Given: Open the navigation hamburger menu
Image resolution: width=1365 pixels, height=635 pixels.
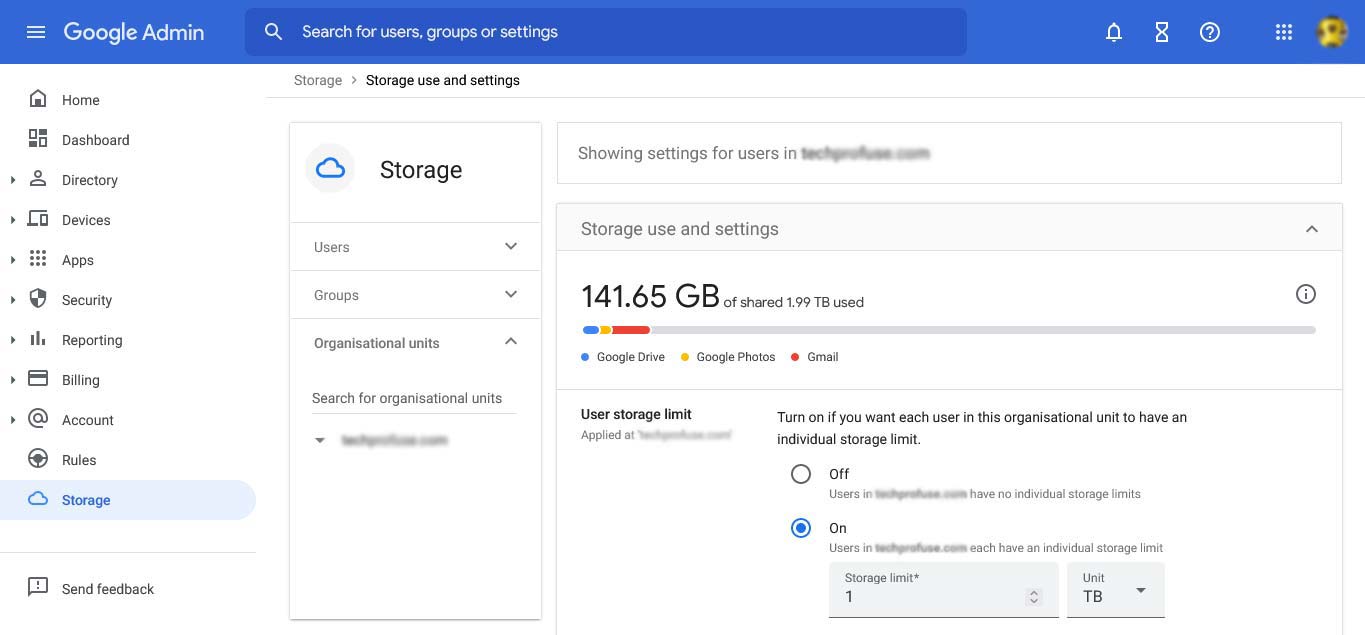Looking at the screenshot, I should 36,31.
